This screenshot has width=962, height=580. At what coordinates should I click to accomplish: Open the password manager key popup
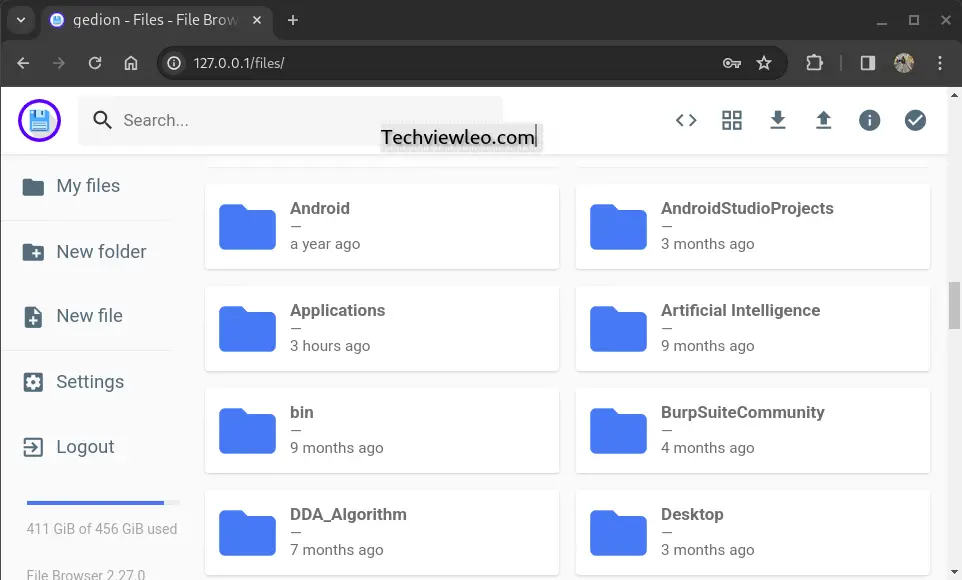pos(732,62)
